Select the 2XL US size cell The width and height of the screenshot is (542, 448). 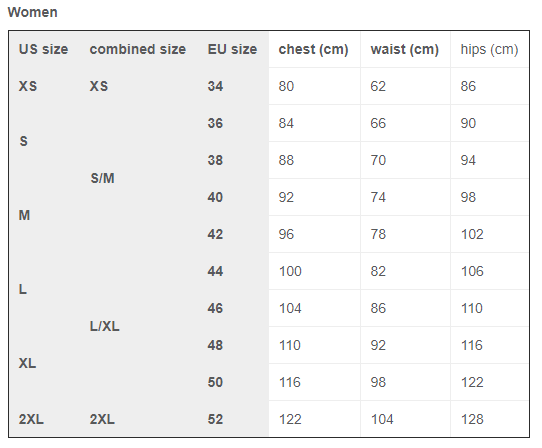31,419
